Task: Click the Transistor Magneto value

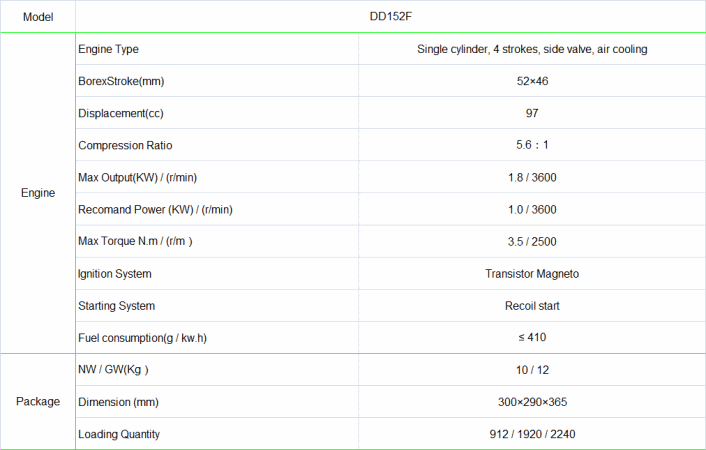Action: pos(532,273)
